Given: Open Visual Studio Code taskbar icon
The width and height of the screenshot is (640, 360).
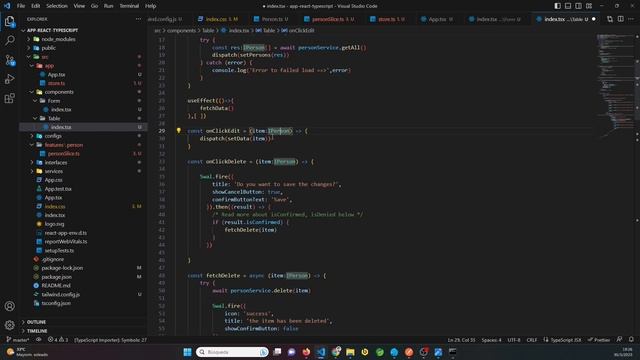Looking at the screenshot, I should [x=321, y=352].
